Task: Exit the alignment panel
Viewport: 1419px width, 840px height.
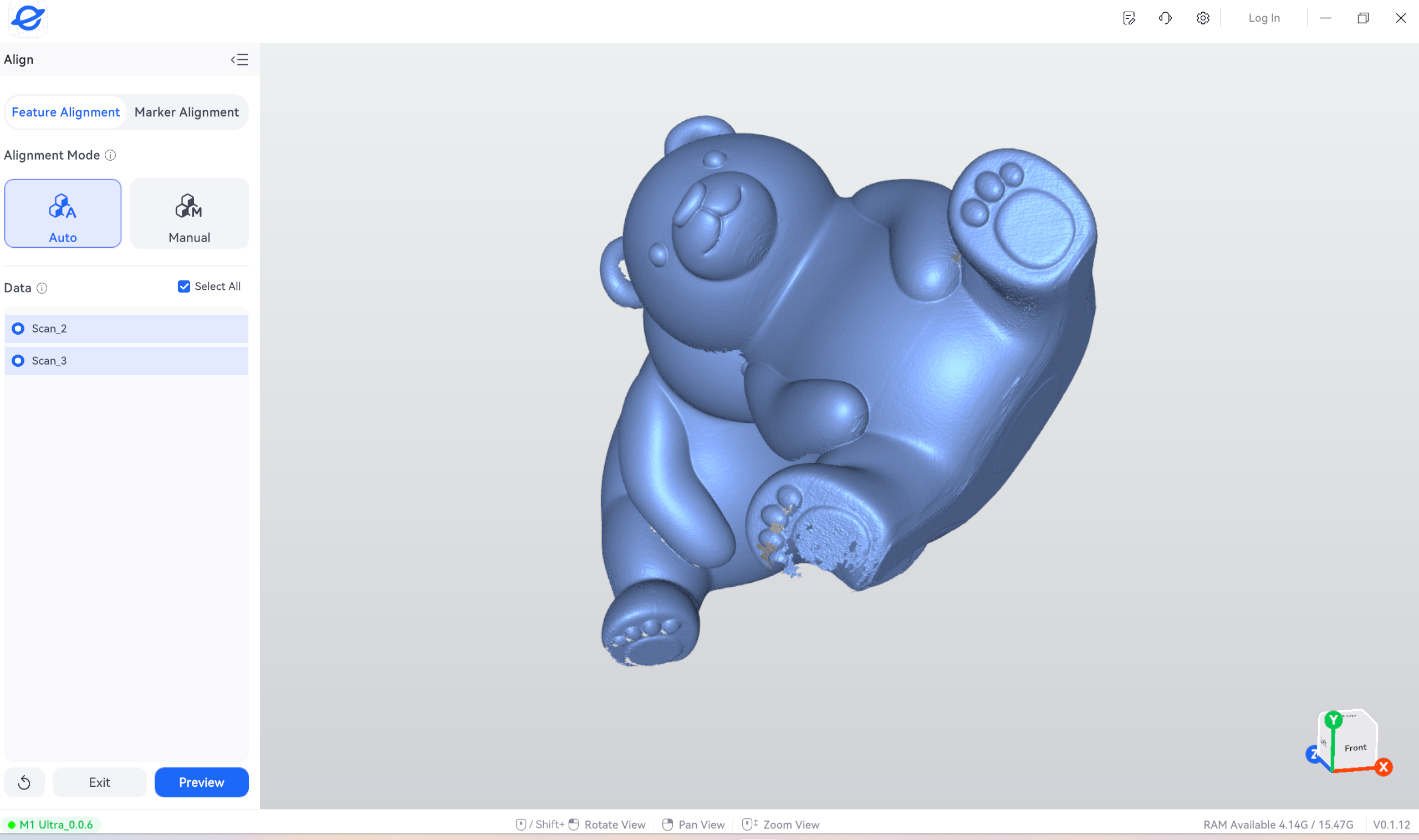Action: click(100, 782)
